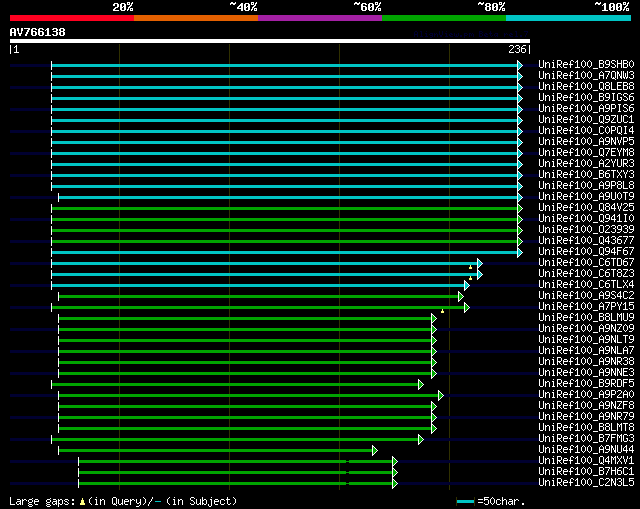The height and width of the screenshot is (509, 640).
Task: Select the UniRef100_C6T8Z3 label
Action: click(x=586, y=274)
